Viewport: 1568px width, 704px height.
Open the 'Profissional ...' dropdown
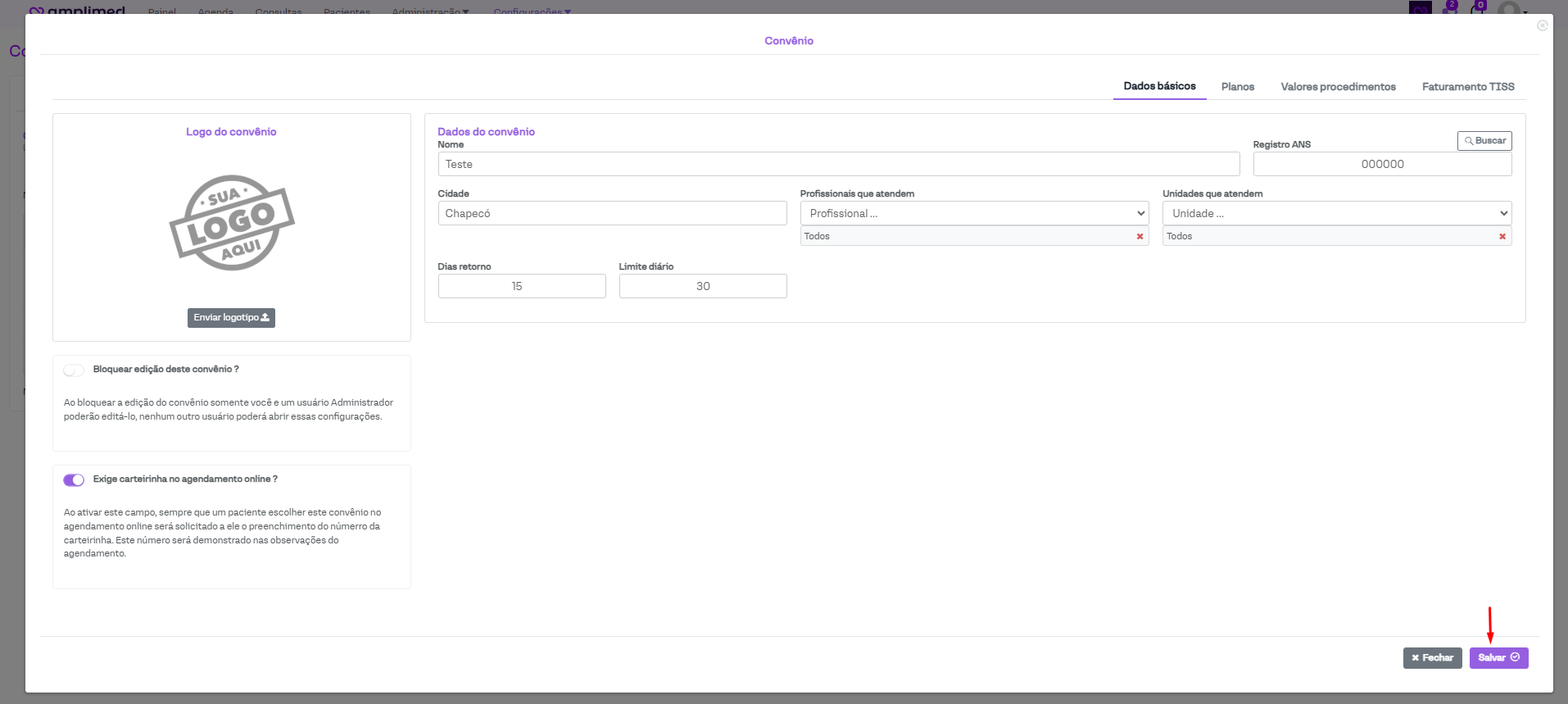pos(974,213)
